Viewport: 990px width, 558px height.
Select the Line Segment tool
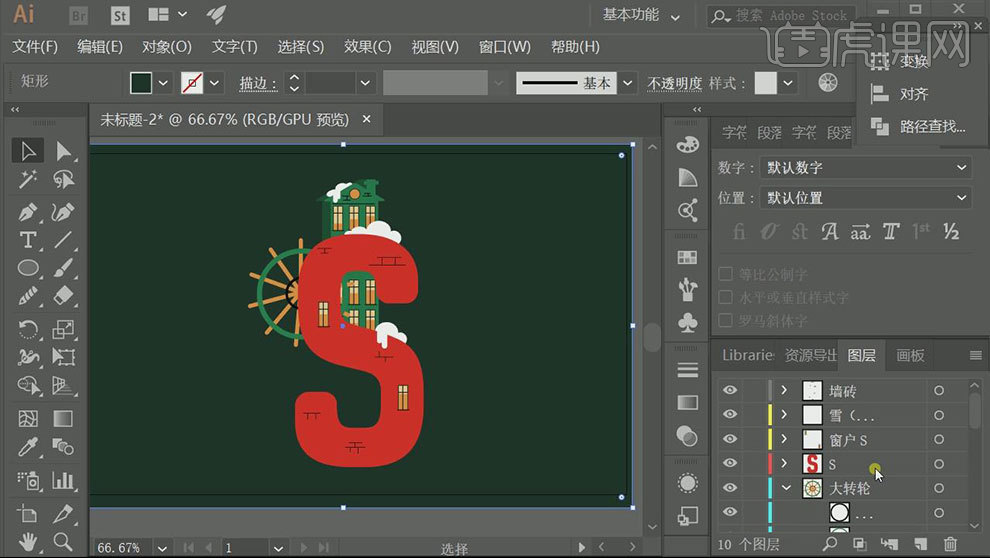[63, 240]
